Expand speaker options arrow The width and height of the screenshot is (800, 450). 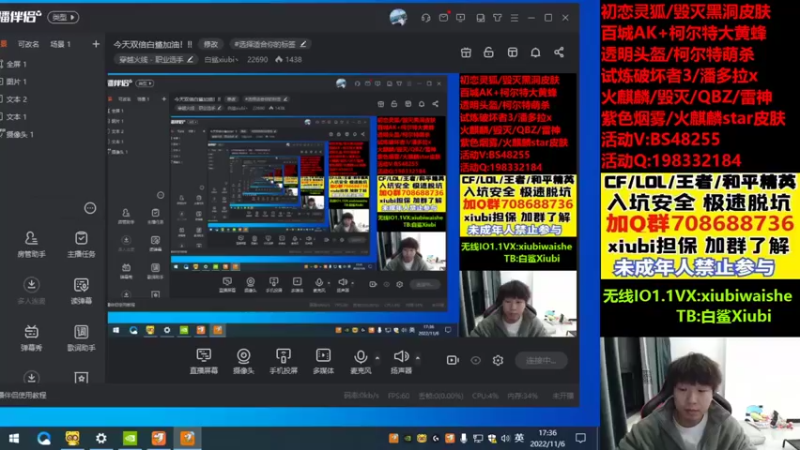click(417, 358)
